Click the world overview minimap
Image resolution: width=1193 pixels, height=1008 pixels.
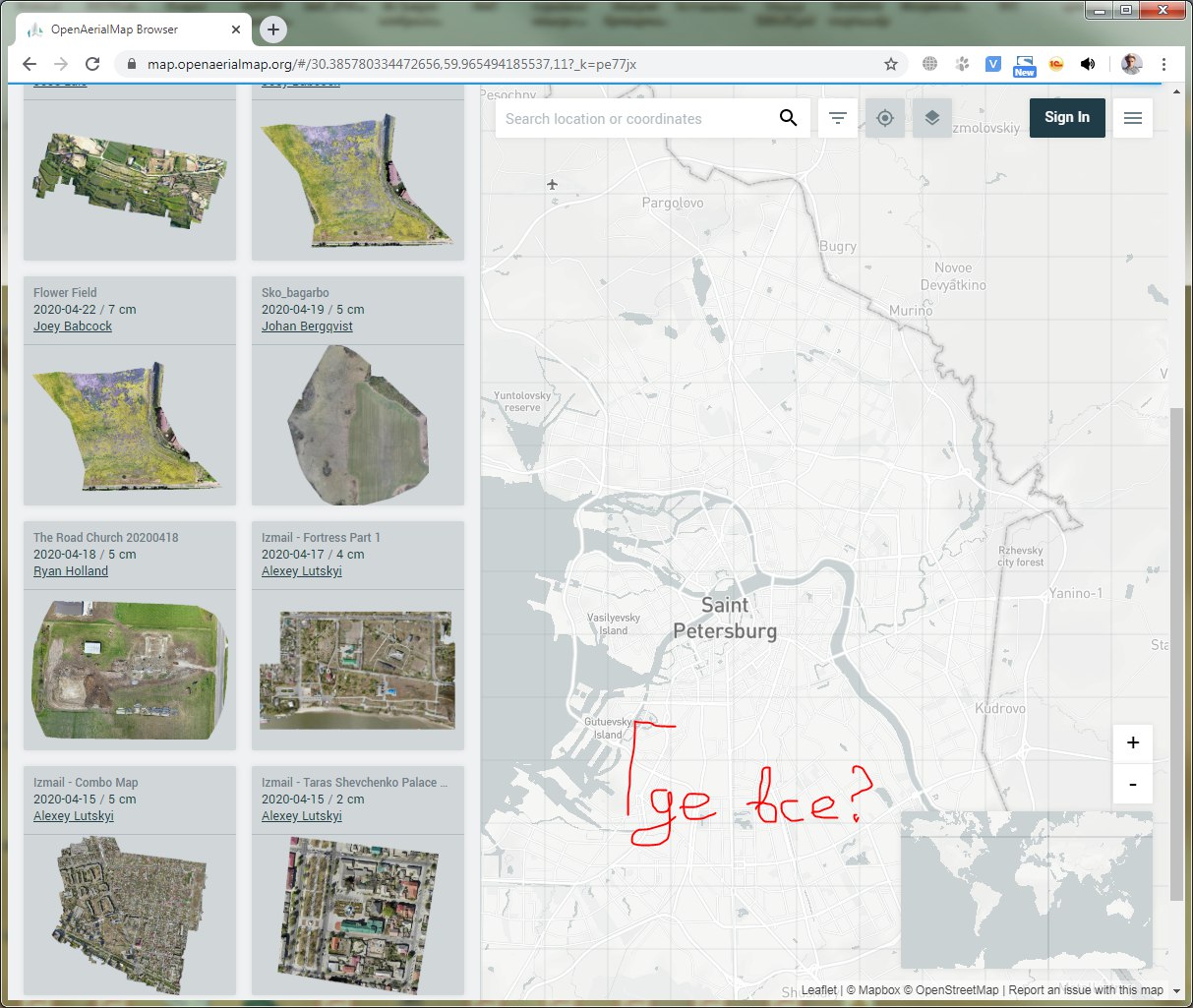click(x=1027, y=890)
